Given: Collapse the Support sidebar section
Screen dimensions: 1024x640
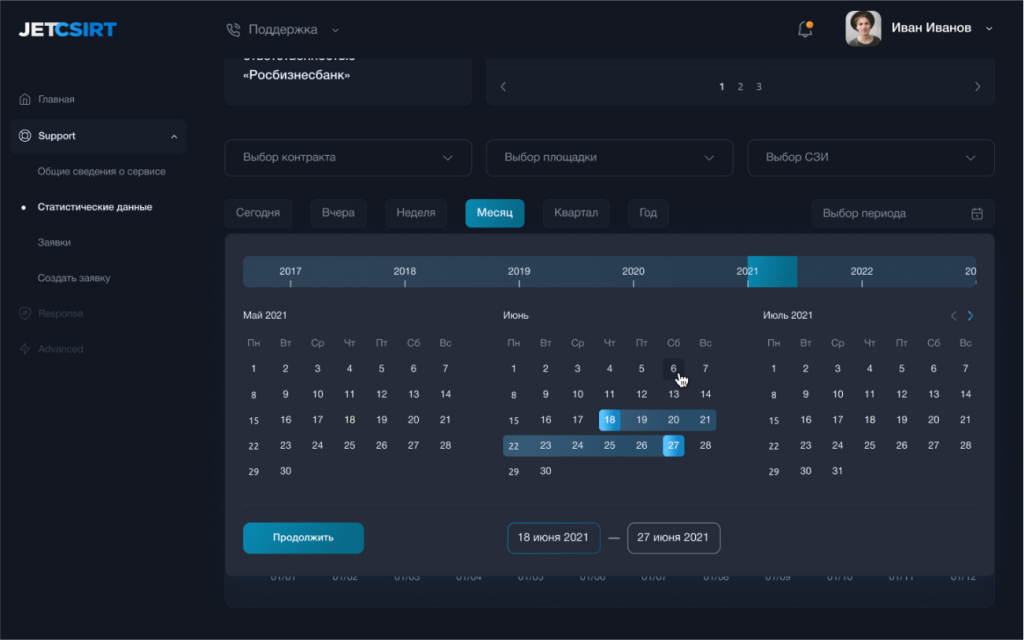Looking at the screenshot, I should [174, 136].
